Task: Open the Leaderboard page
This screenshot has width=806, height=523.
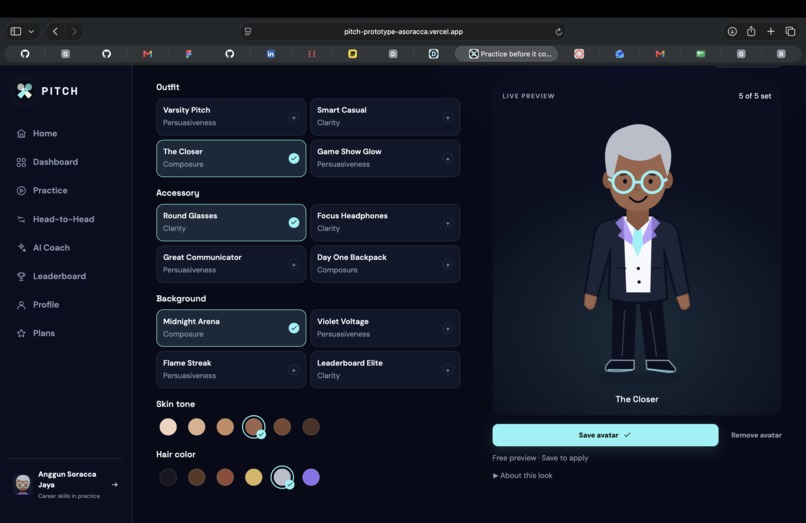Action: (51, 276)
